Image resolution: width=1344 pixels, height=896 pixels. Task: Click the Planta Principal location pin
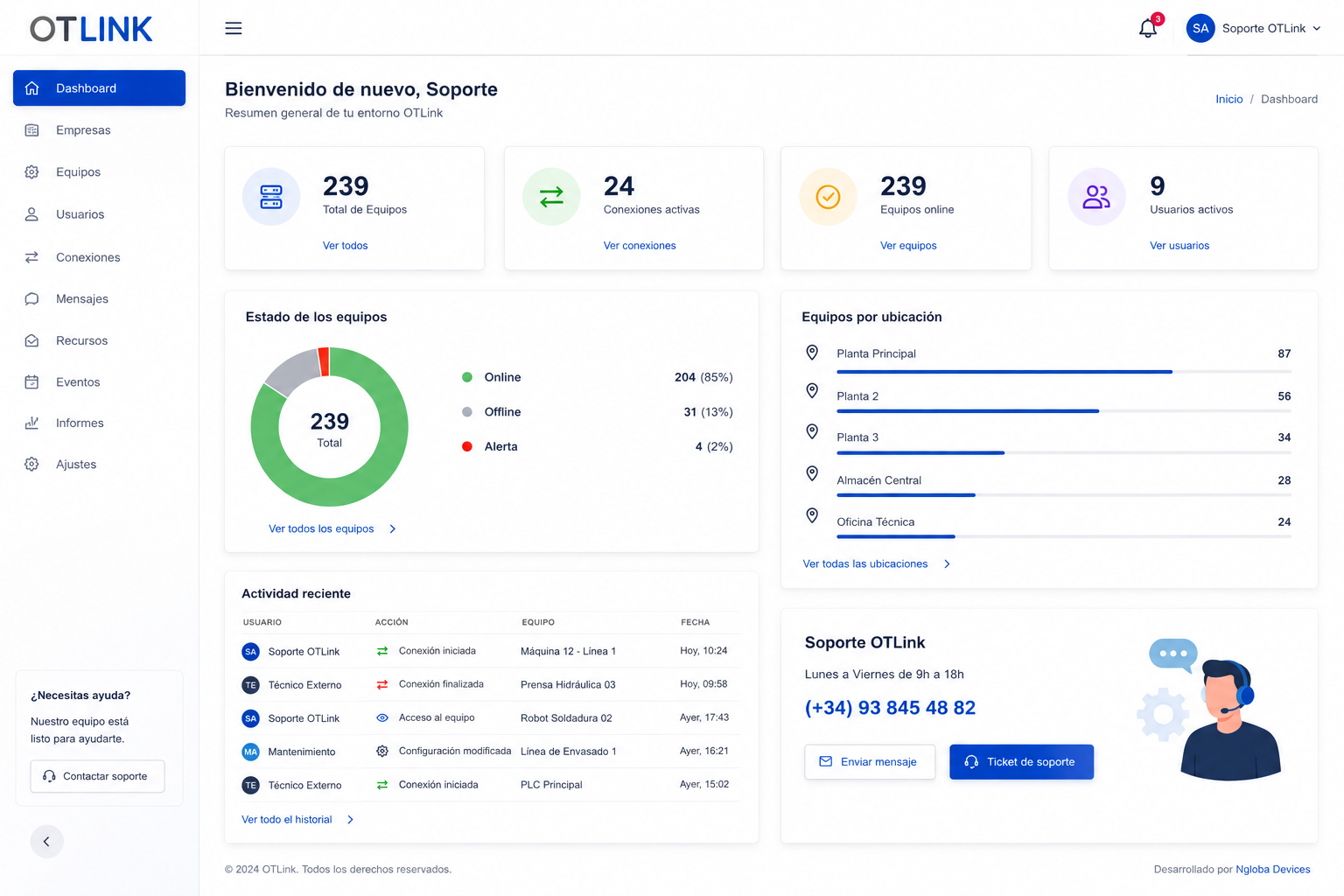812,352
